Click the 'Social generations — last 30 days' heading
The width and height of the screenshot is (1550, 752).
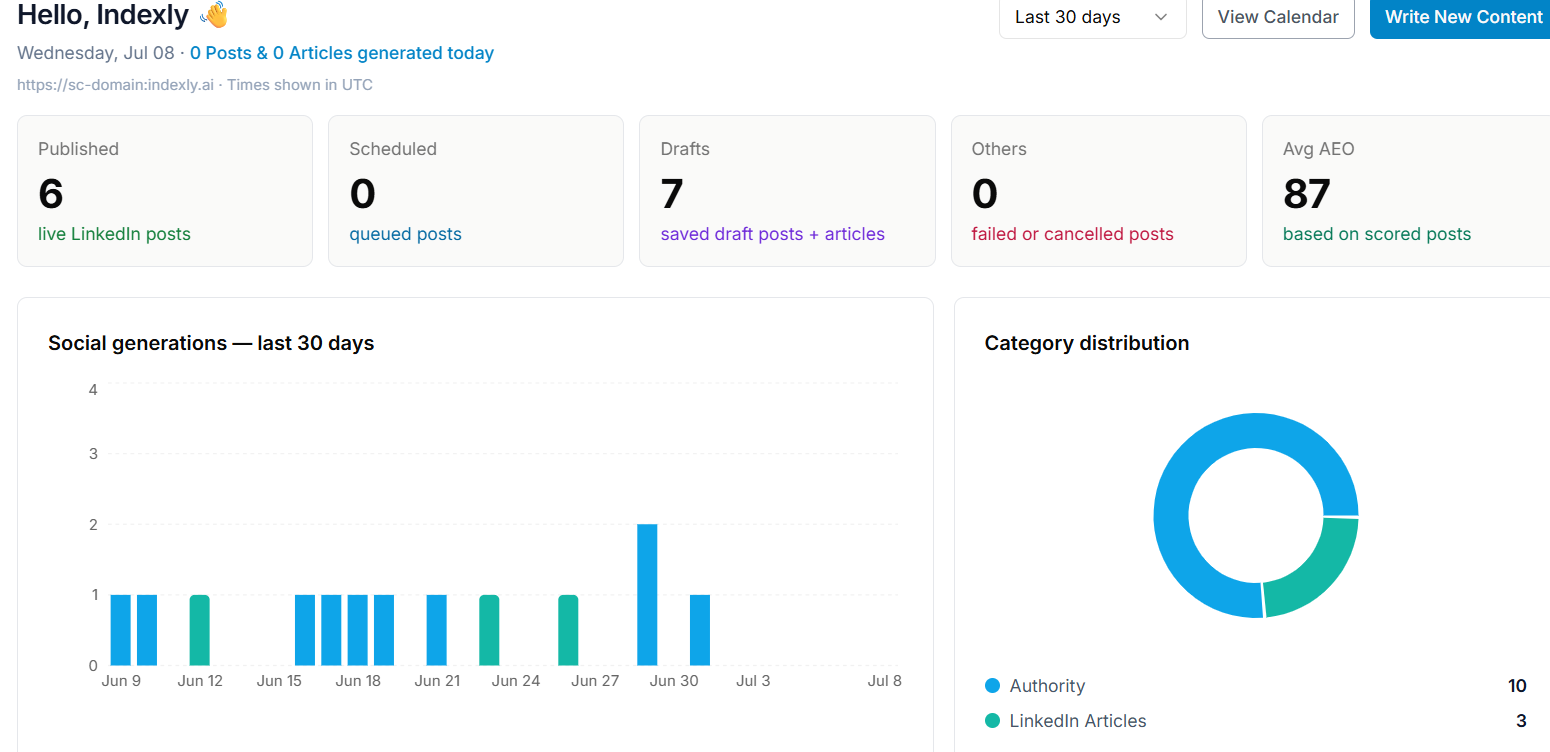pyautogui.click(x=211, y=343)
